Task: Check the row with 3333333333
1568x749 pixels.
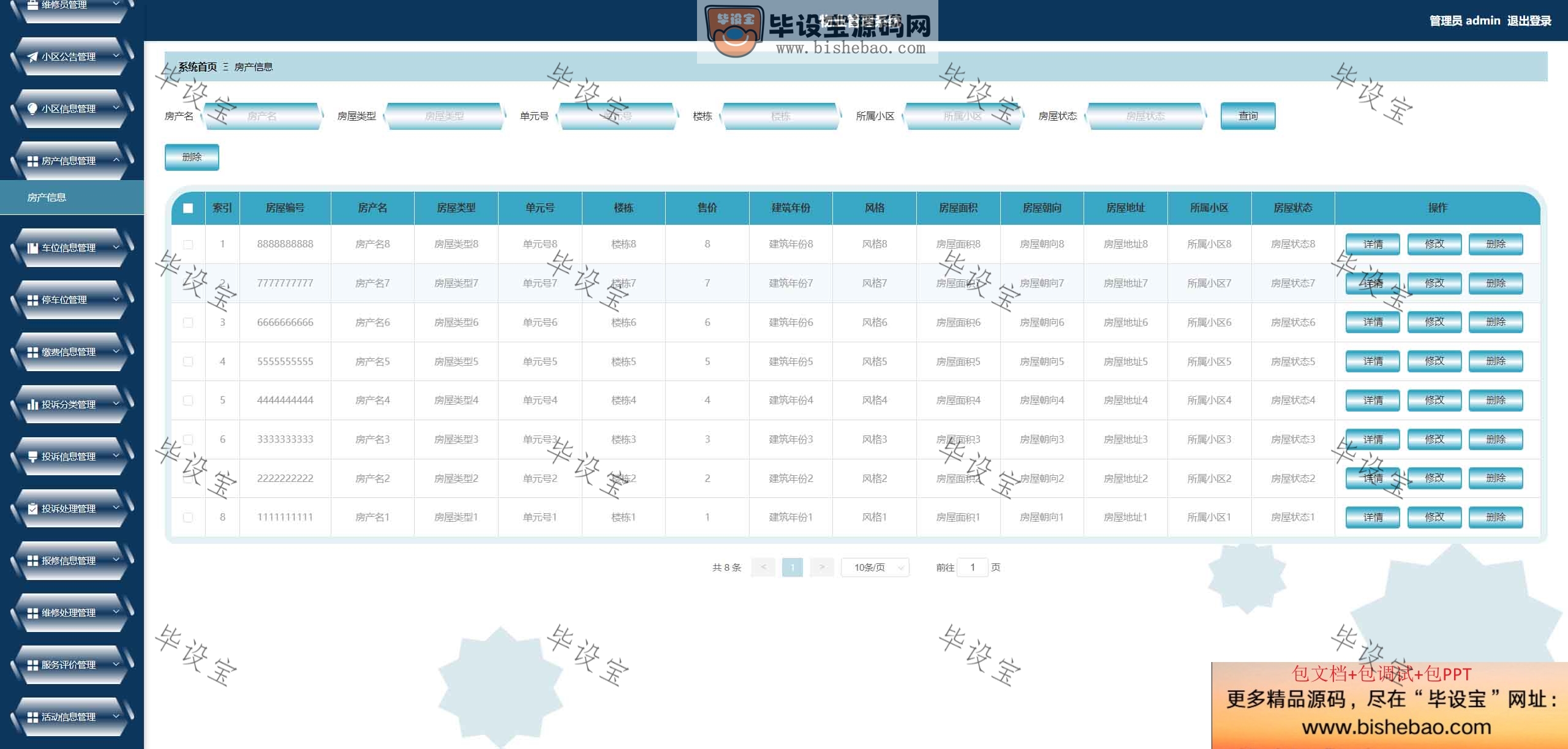Action: 188,440
